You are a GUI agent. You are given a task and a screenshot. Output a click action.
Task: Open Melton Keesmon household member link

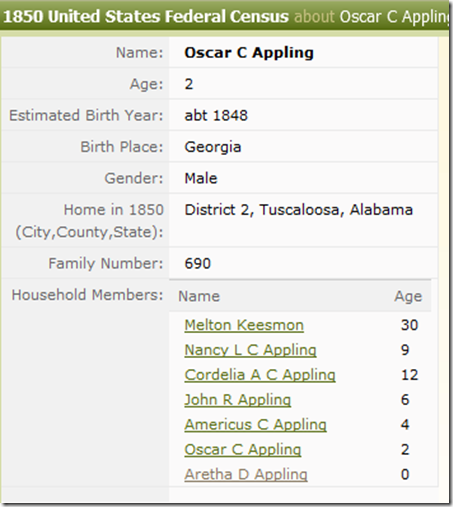pos(244,325)
